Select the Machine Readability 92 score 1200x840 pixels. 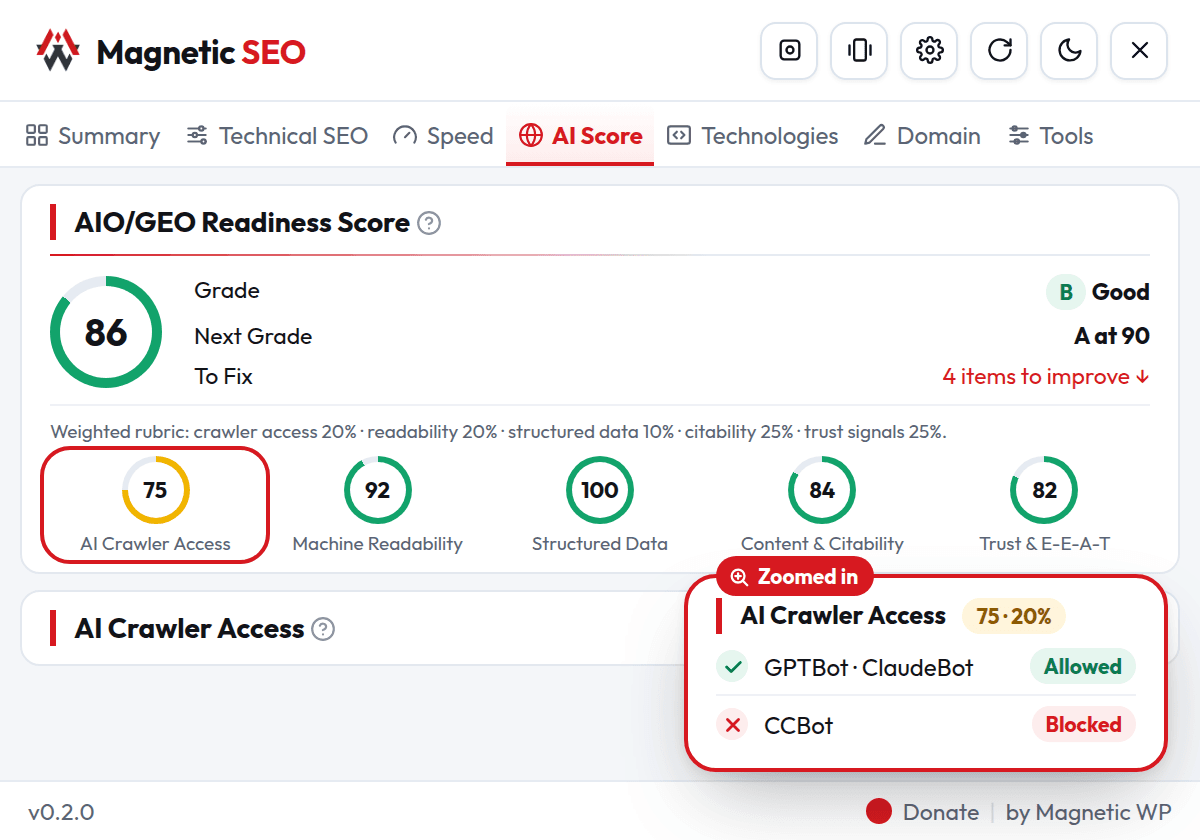[x=378, y=505]
